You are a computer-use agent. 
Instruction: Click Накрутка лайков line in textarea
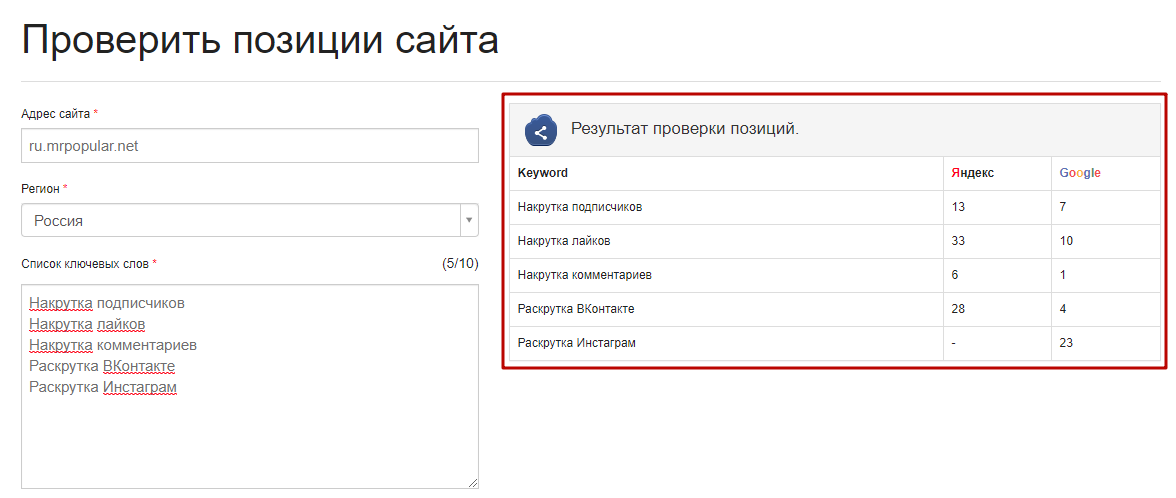click(87, 324)
